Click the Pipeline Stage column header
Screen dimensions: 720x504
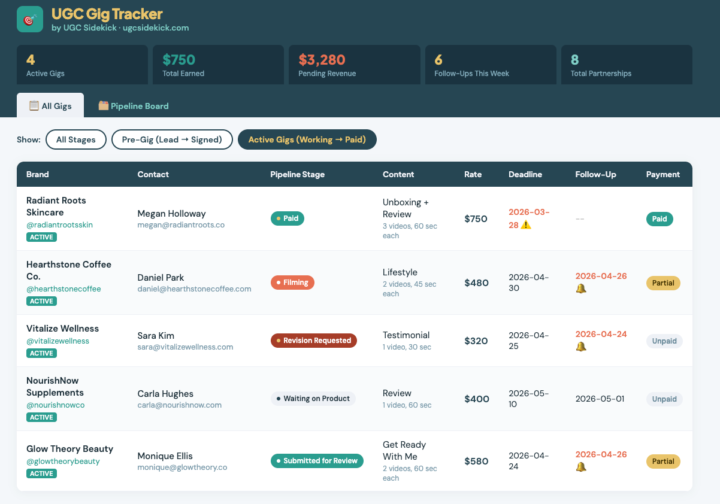click(x=298, y=174)
